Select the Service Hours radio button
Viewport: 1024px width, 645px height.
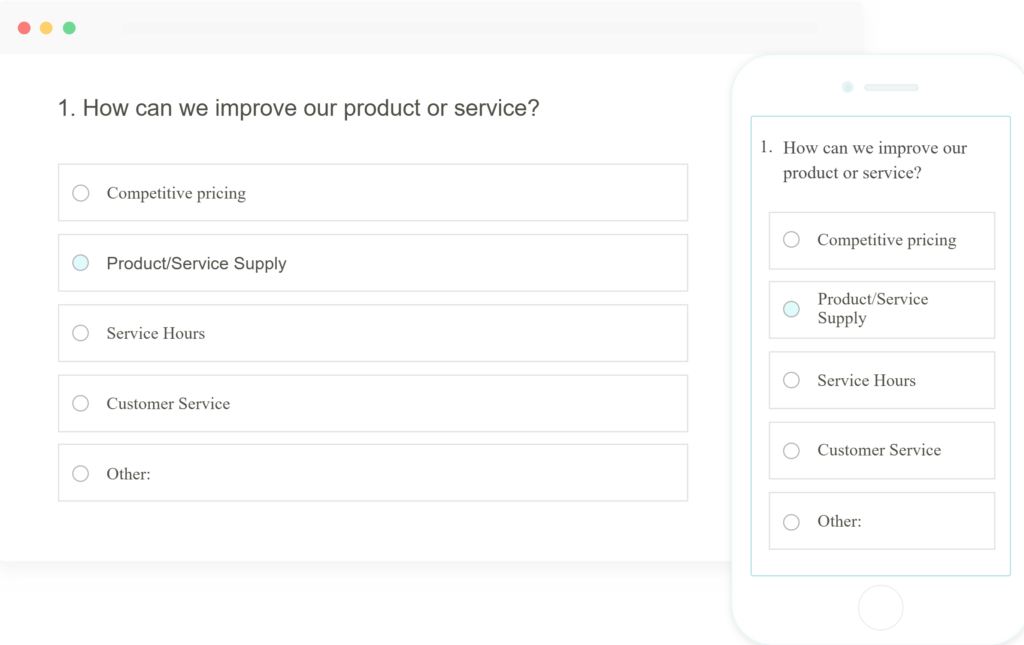coord(80,333)
